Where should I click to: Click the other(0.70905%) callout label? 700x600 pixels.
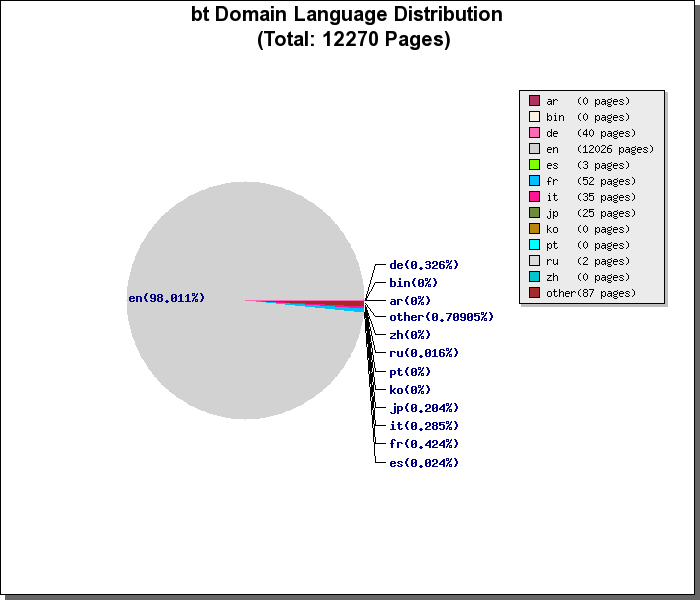442,317
